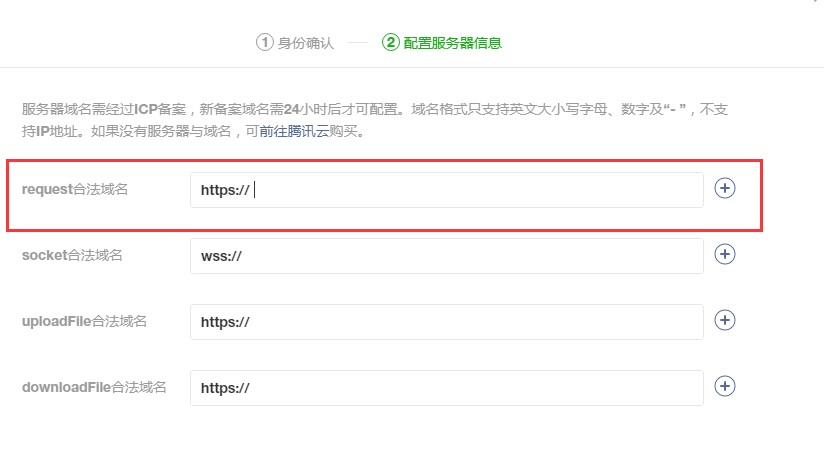Select the 配置服务器信息 step label

pos(452,43)
